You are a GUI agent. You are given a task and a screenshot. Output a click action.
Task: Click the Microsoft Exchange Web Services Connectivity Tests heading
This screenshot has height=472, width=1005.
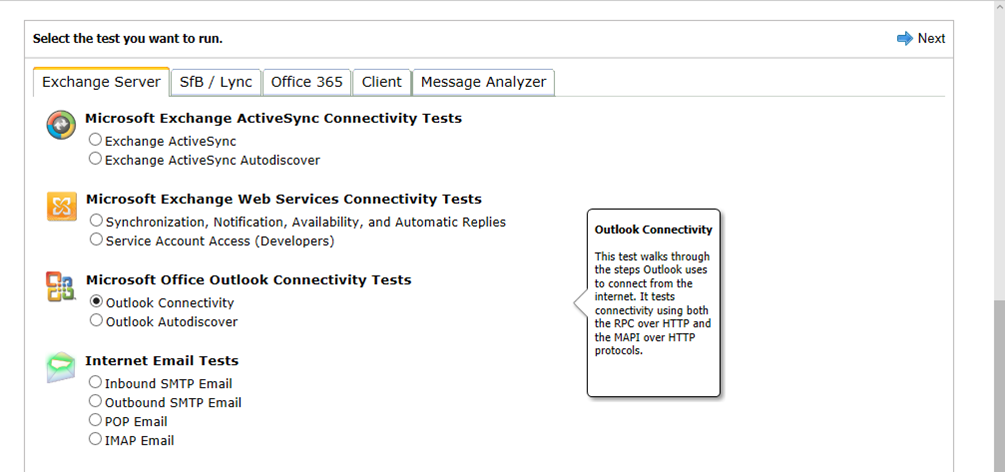(284, 199)
